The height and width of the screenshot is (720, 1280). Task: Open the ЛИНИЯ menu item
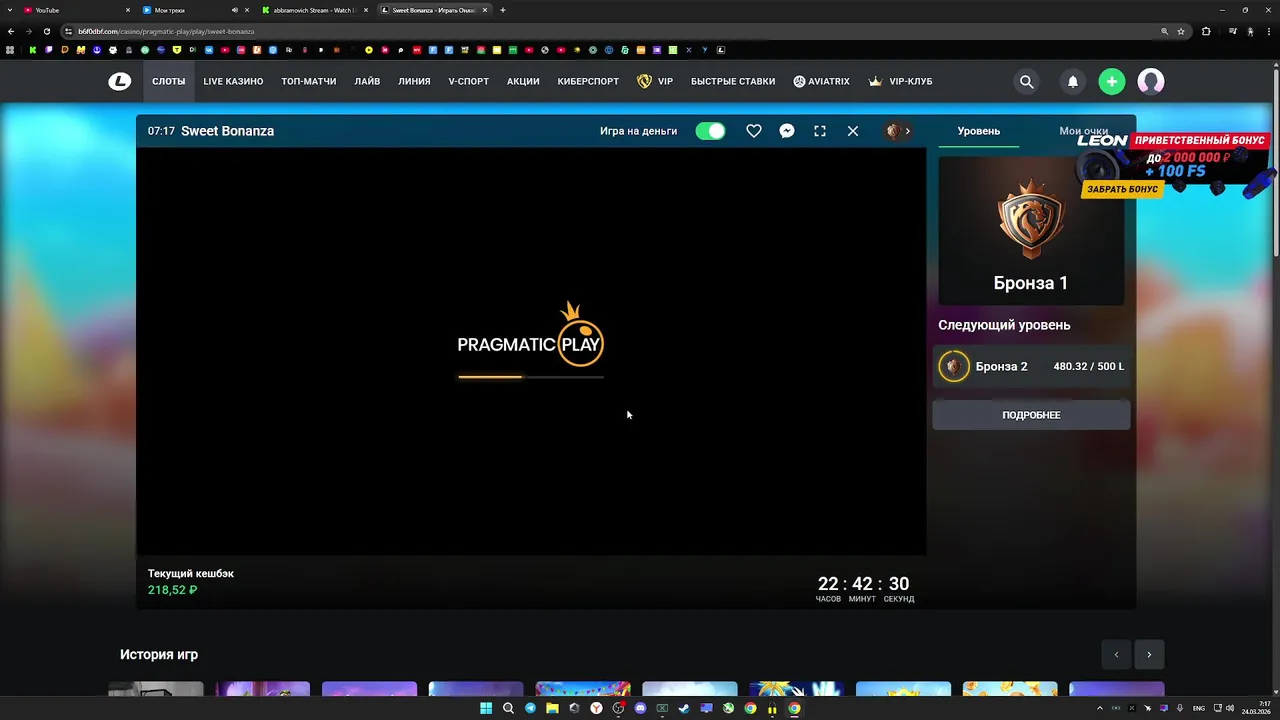(414, 82)
